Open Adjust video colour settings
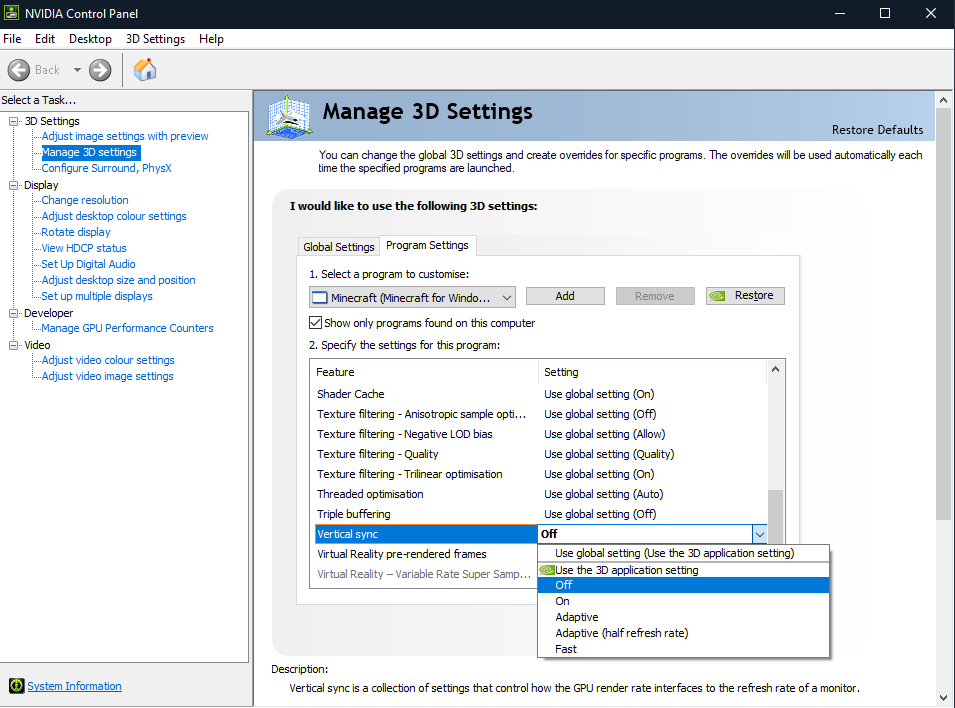 (x=108, y=360)
